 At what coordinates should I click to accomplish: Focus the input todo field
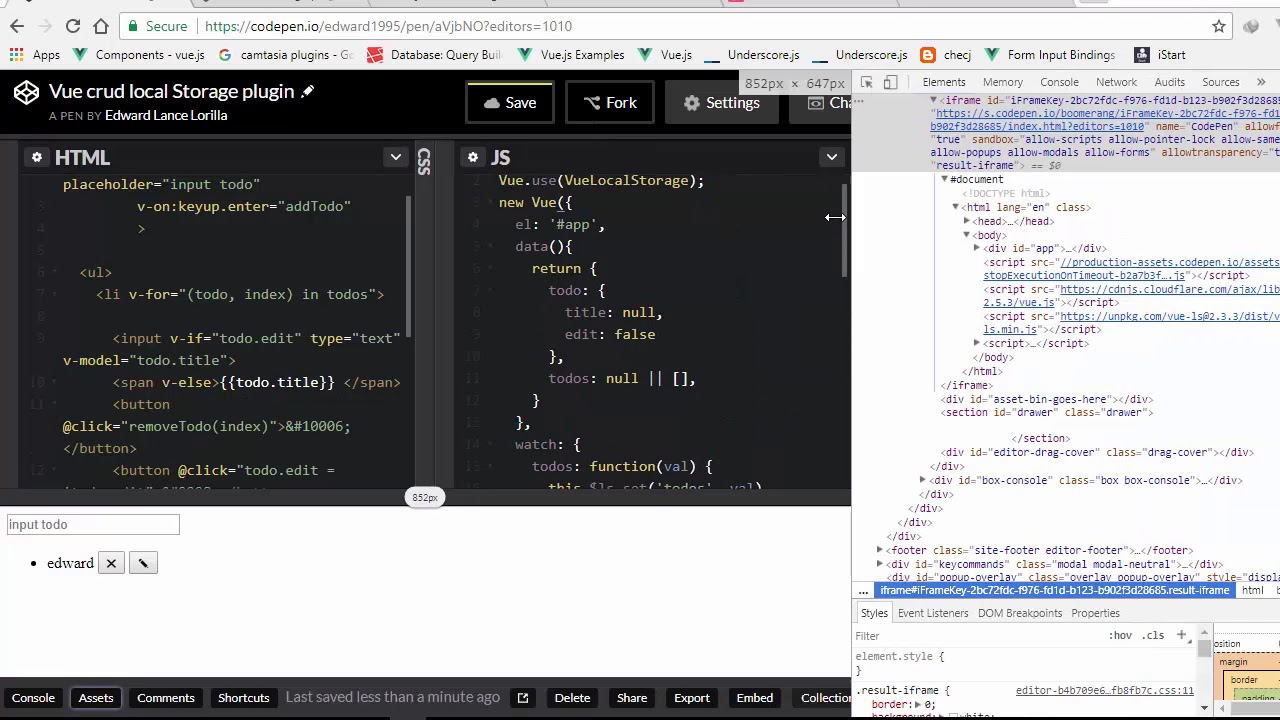pos(93,524)
